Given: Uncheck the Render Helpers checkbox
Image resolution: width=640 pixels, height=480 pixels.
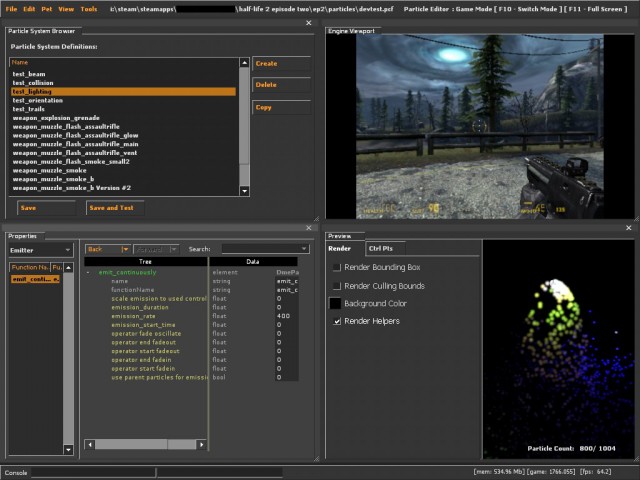Looking at the screenshot, I should pyautogui.click(x=336, y=321).
